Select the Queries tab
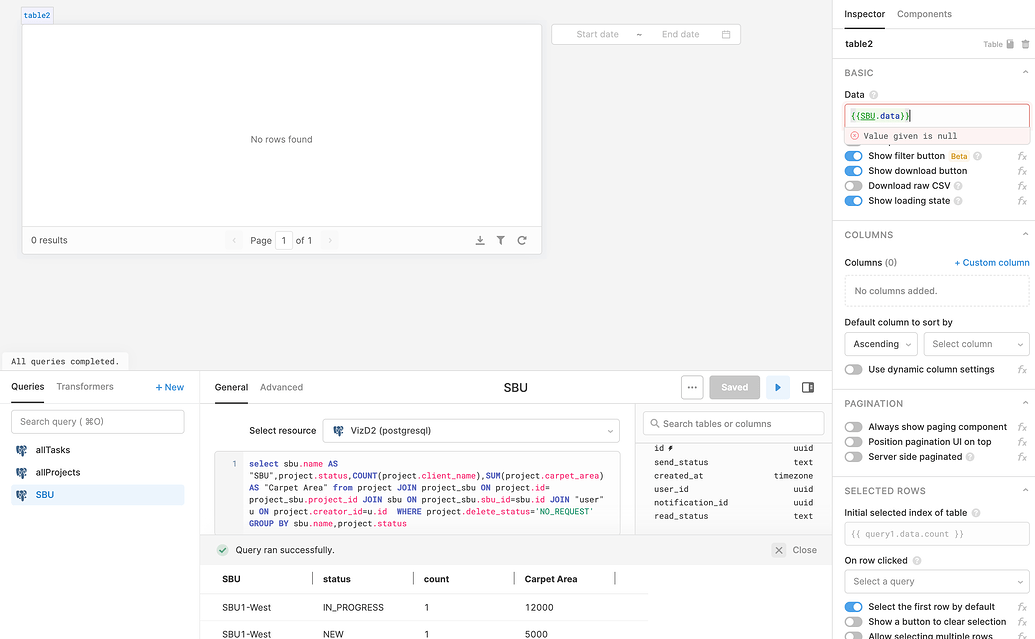 [28, 387]
